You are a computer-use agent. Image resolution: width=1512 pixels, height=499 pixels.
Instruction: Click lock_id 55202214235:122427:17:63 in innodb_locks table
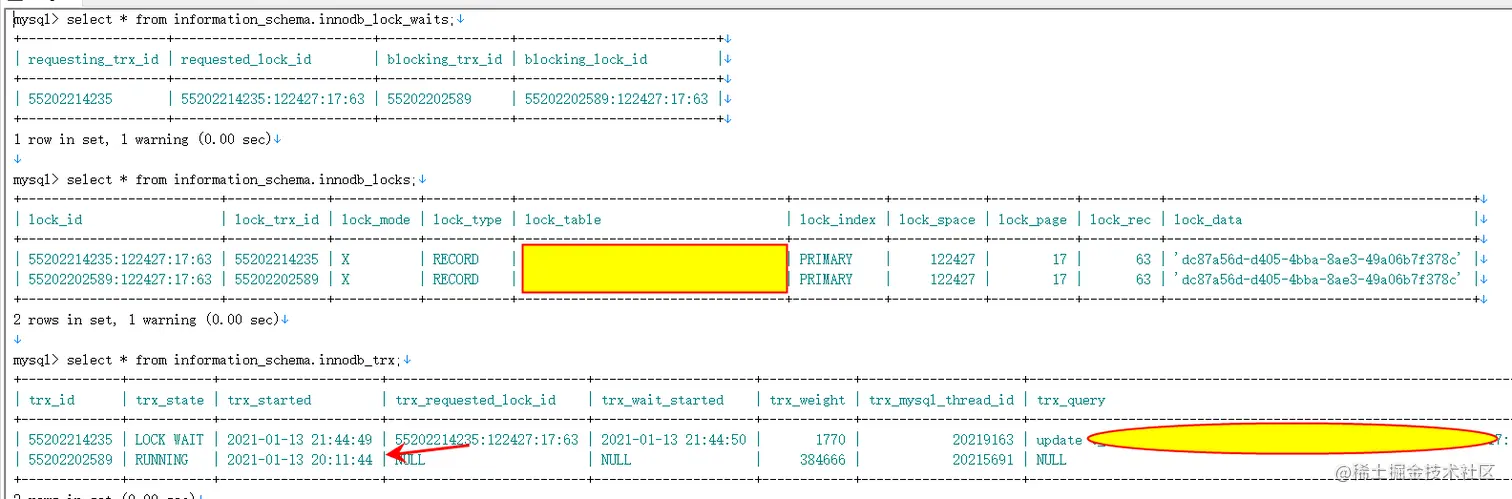click(120, 259)
